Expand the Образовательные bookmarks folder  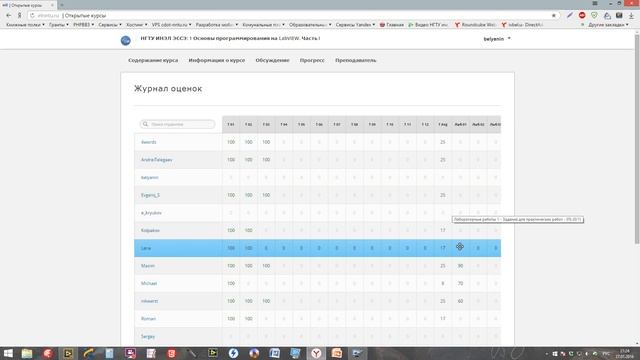point(310,25)
